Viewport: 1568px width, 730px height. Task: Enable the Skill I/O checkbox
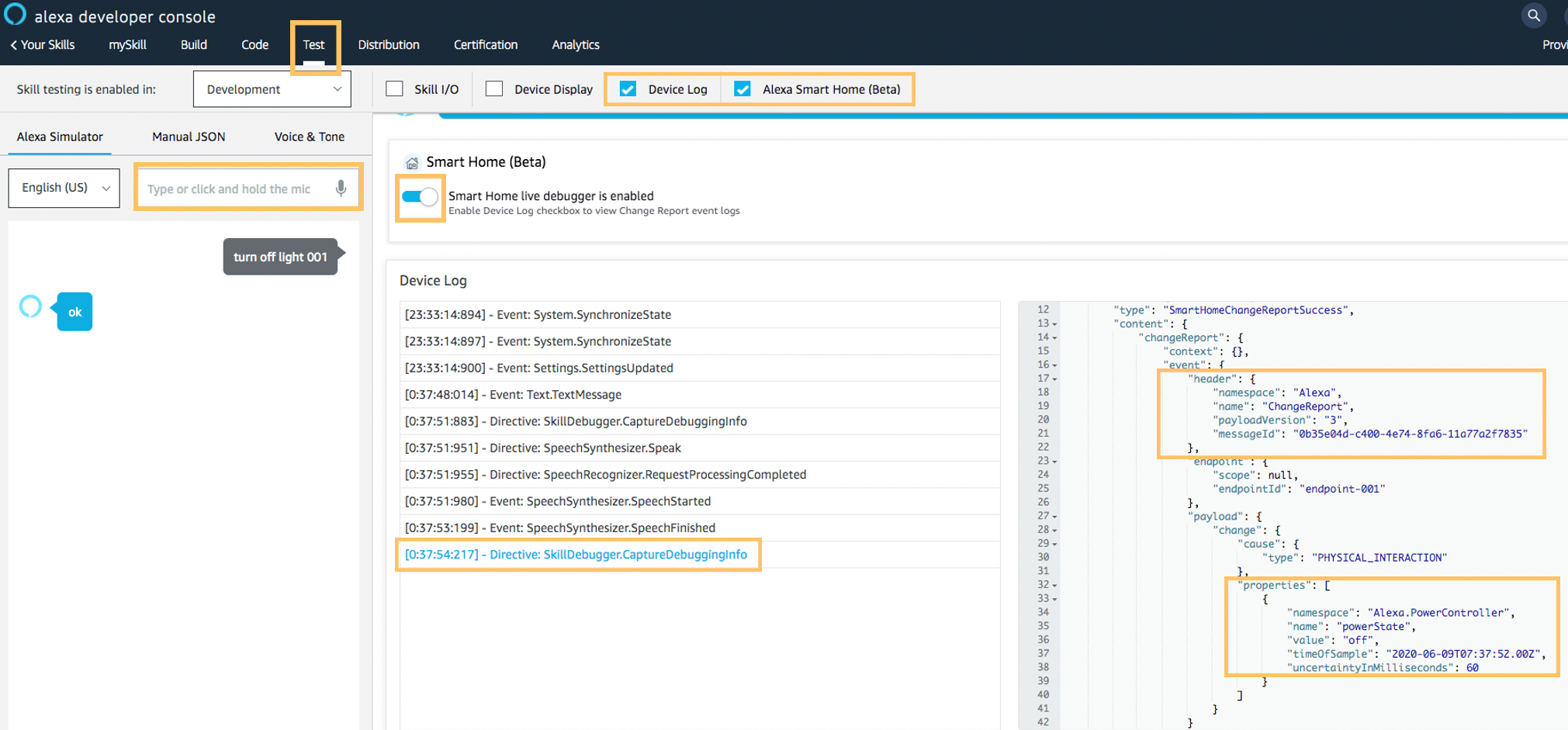coord(395,89)
